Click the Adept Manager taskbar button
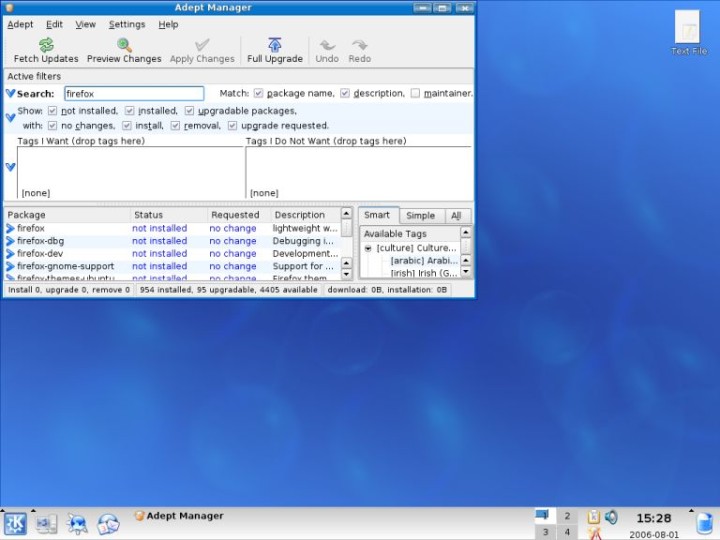720x540 pixels. 179,516
